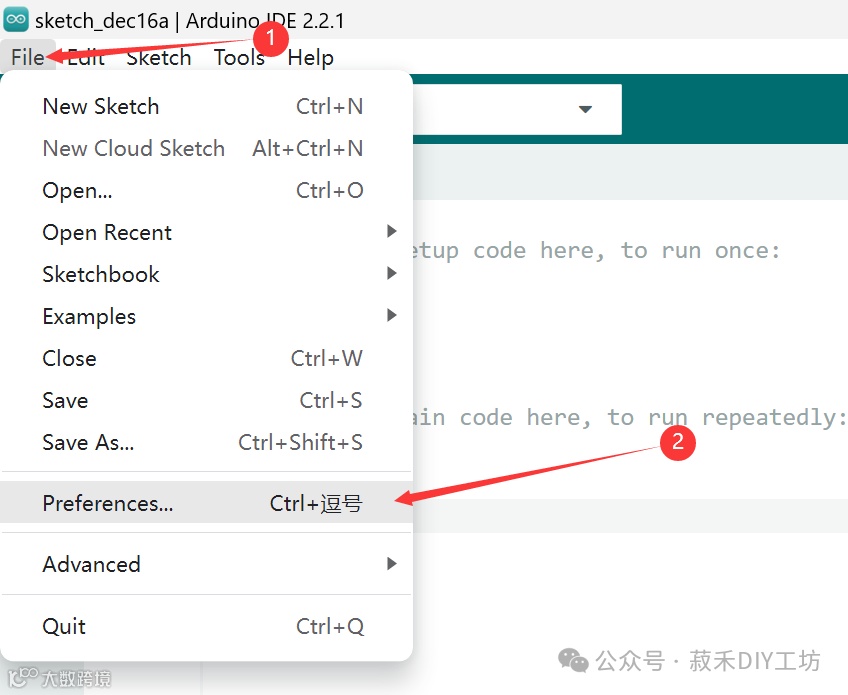Open Preferences... from the File menu
This screenshot has height=695, width=848.
pos(206,502)
